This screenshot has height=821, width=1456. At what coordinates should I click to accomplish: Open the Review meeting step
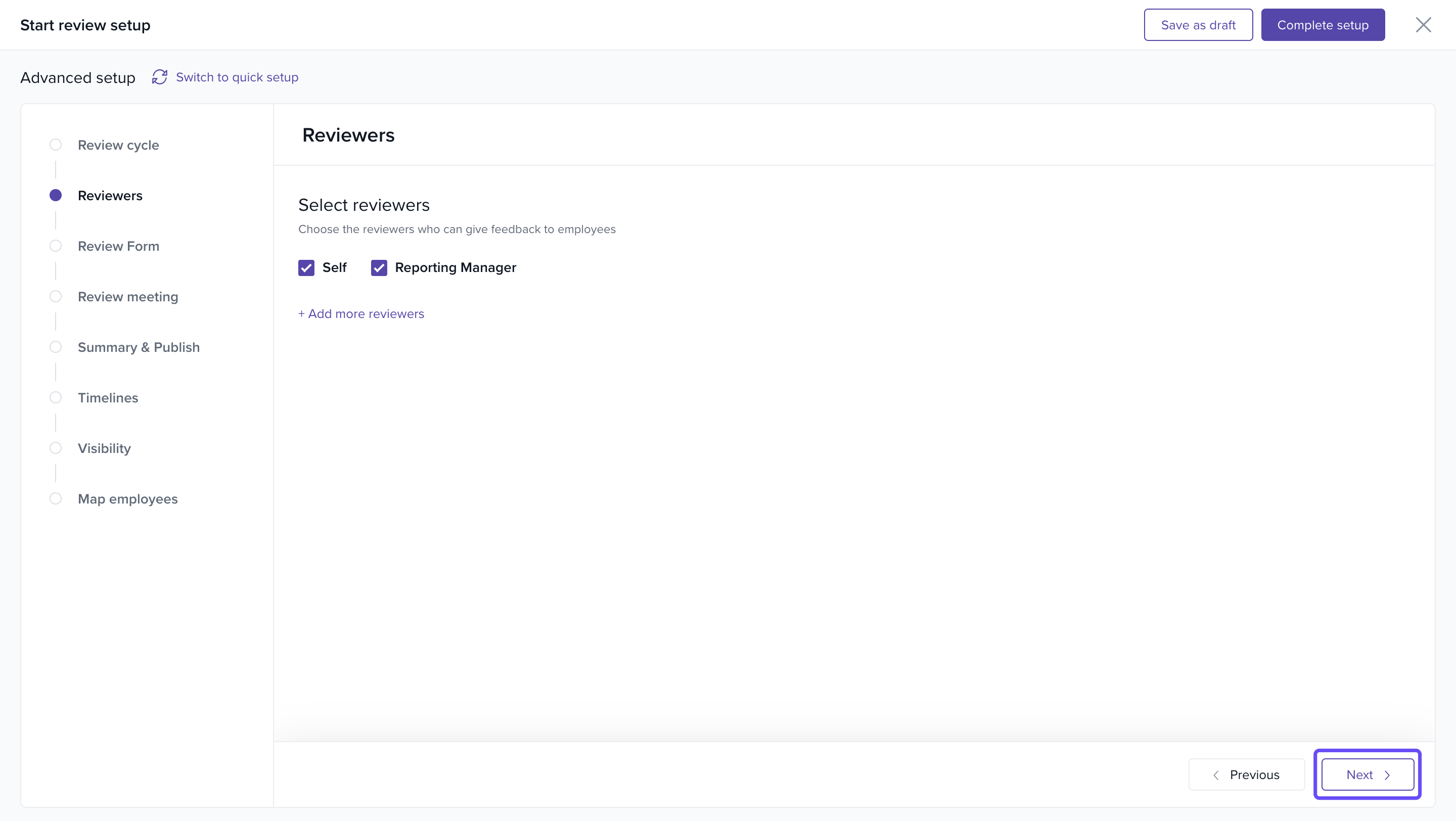pos(128,297)
